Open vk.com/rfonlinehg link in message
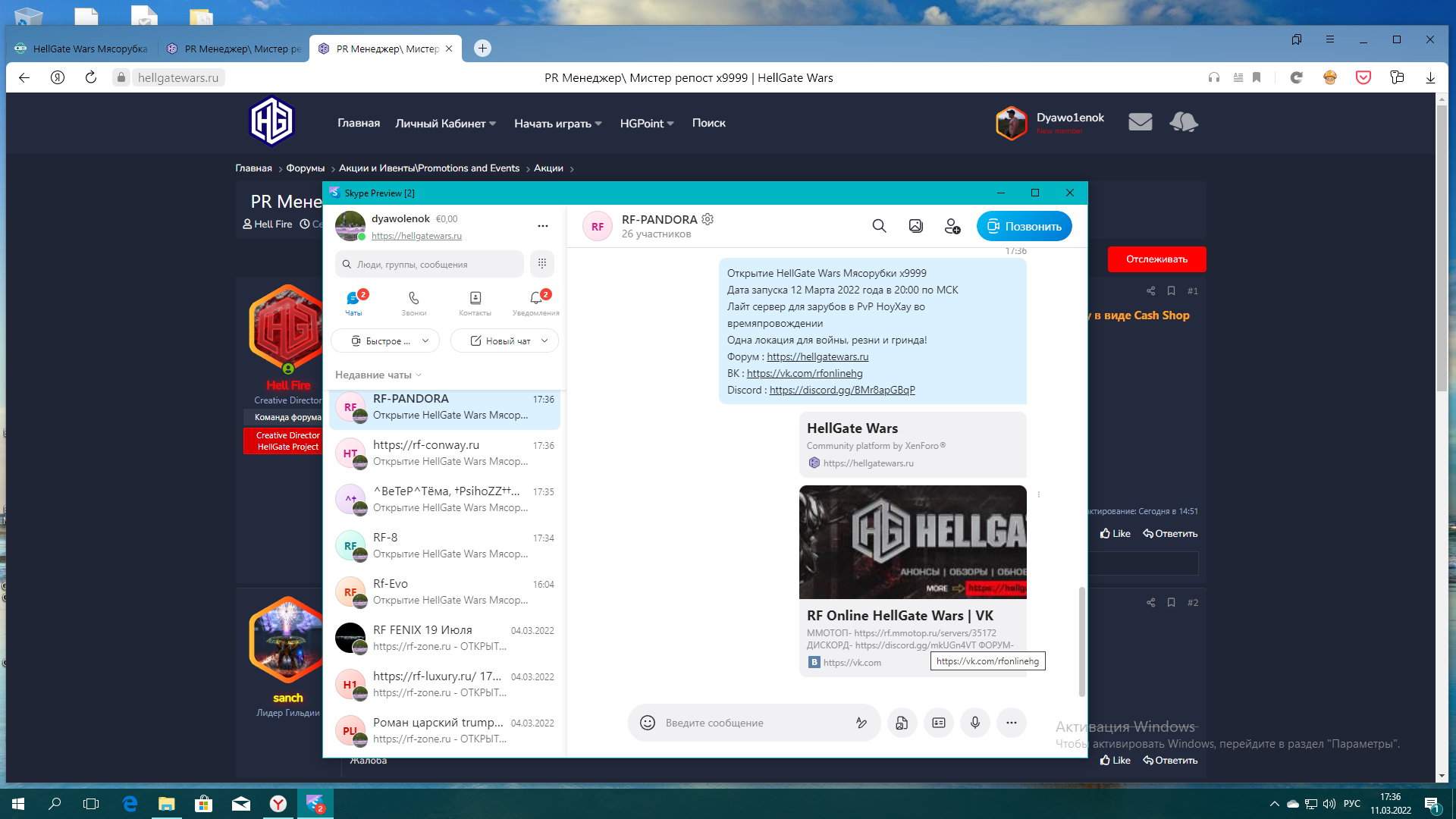This screenshot has height=819, width=1456. pyautogui.click(x=805, y=373)
